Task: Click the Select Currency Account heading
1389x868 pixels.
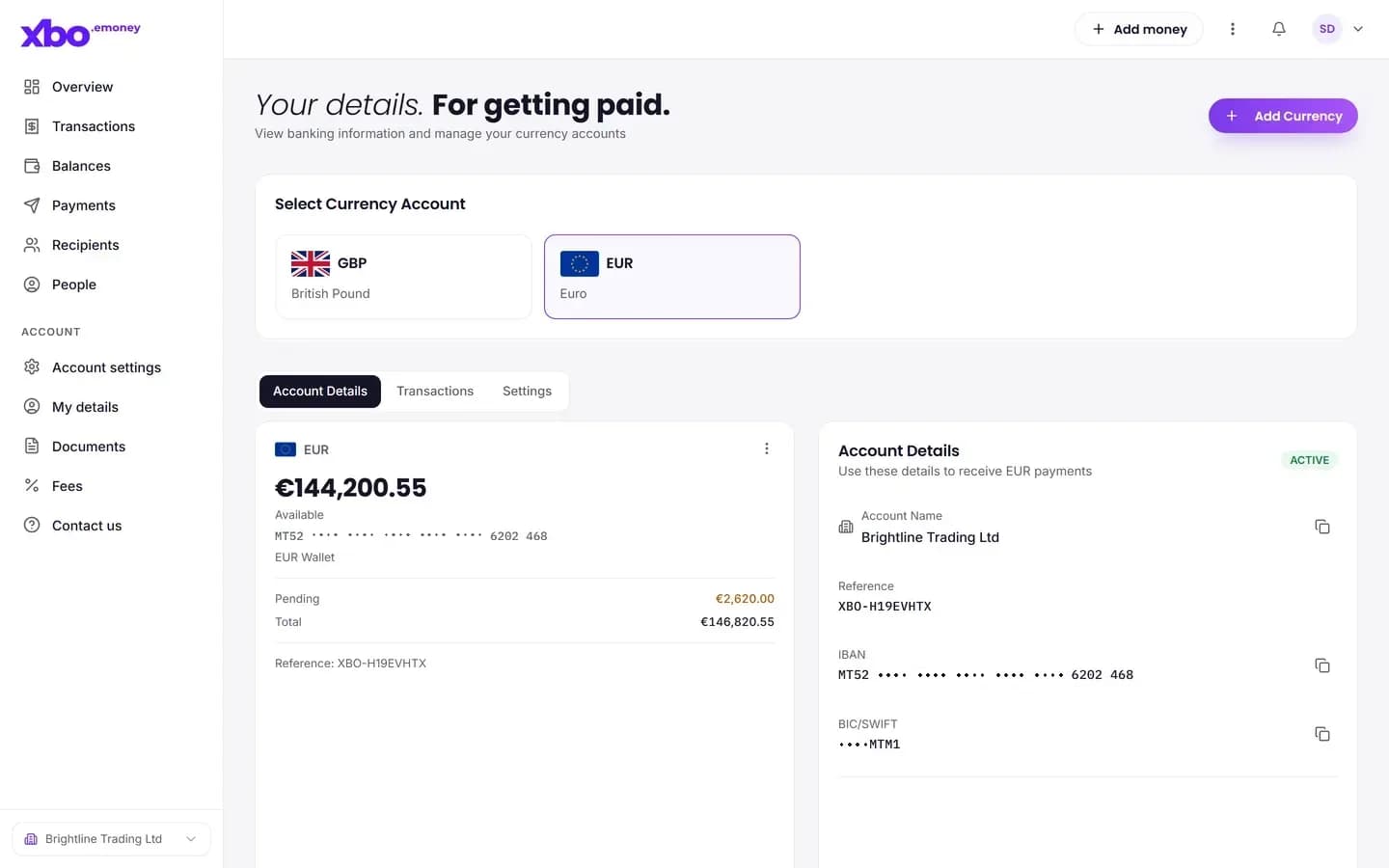Action: (370, 204)
